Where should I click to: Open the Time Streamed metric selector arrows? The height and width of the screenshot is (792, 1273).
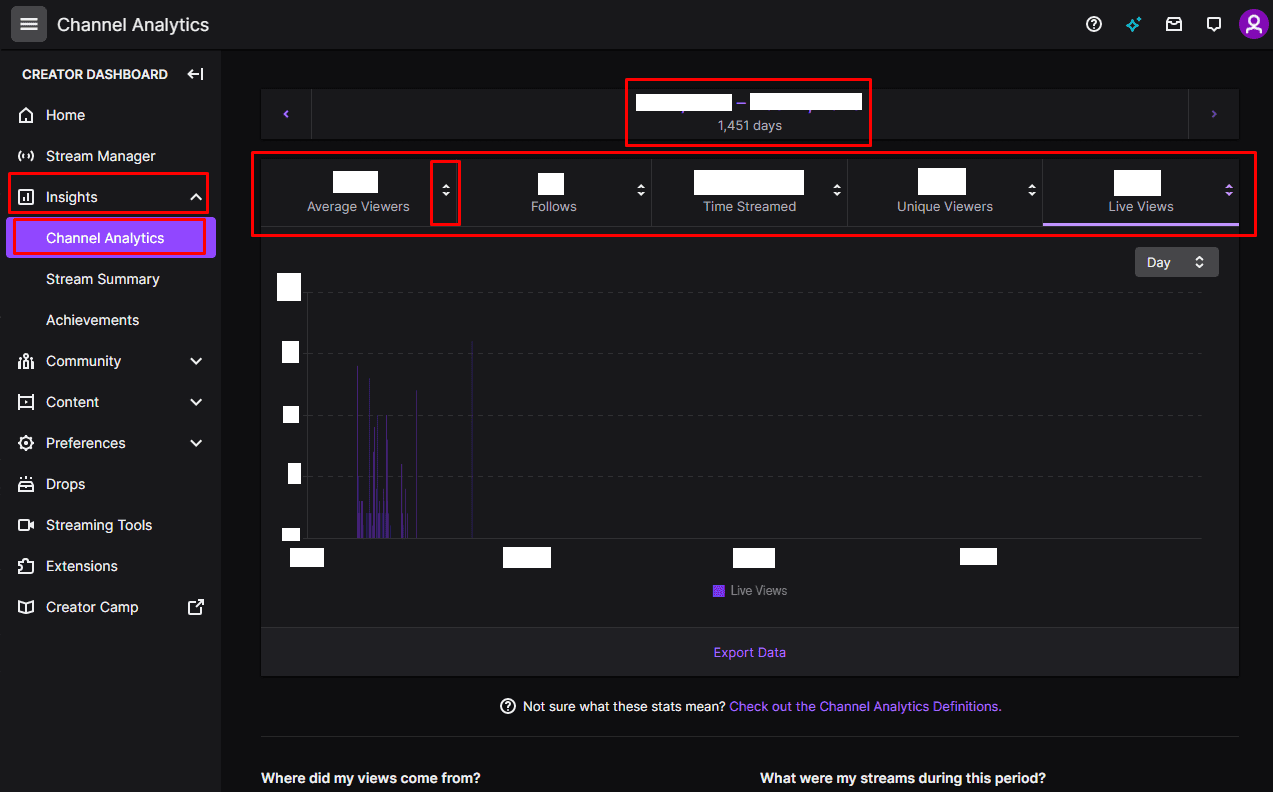(x=837, y=190)
